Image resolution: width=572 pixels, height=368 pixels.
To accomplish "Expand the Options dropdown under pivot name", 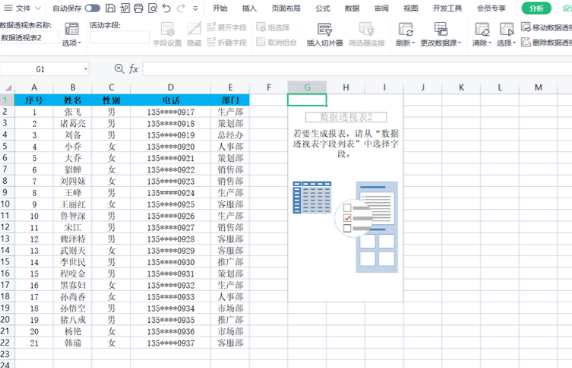I will coord(72,43).
